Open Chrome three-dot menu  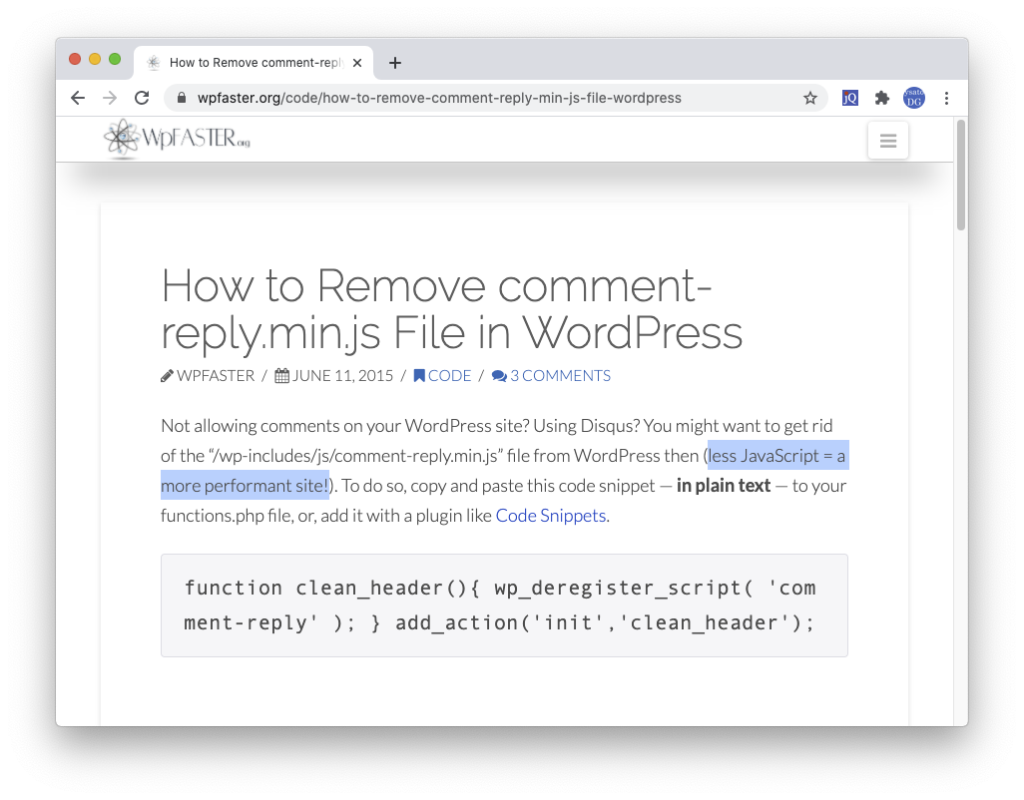coord(946,98)
